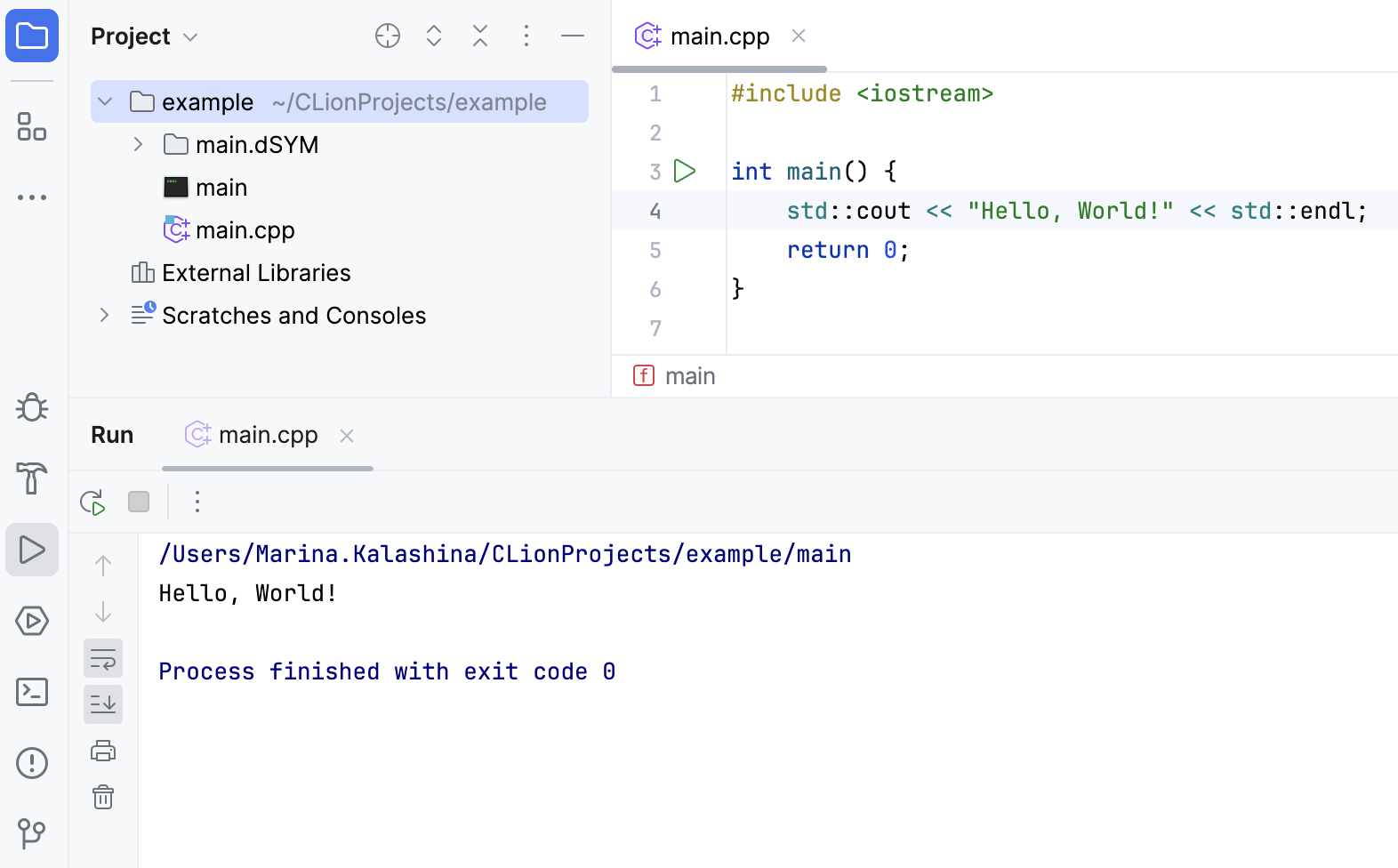Open the Terminal tool window

32,692
